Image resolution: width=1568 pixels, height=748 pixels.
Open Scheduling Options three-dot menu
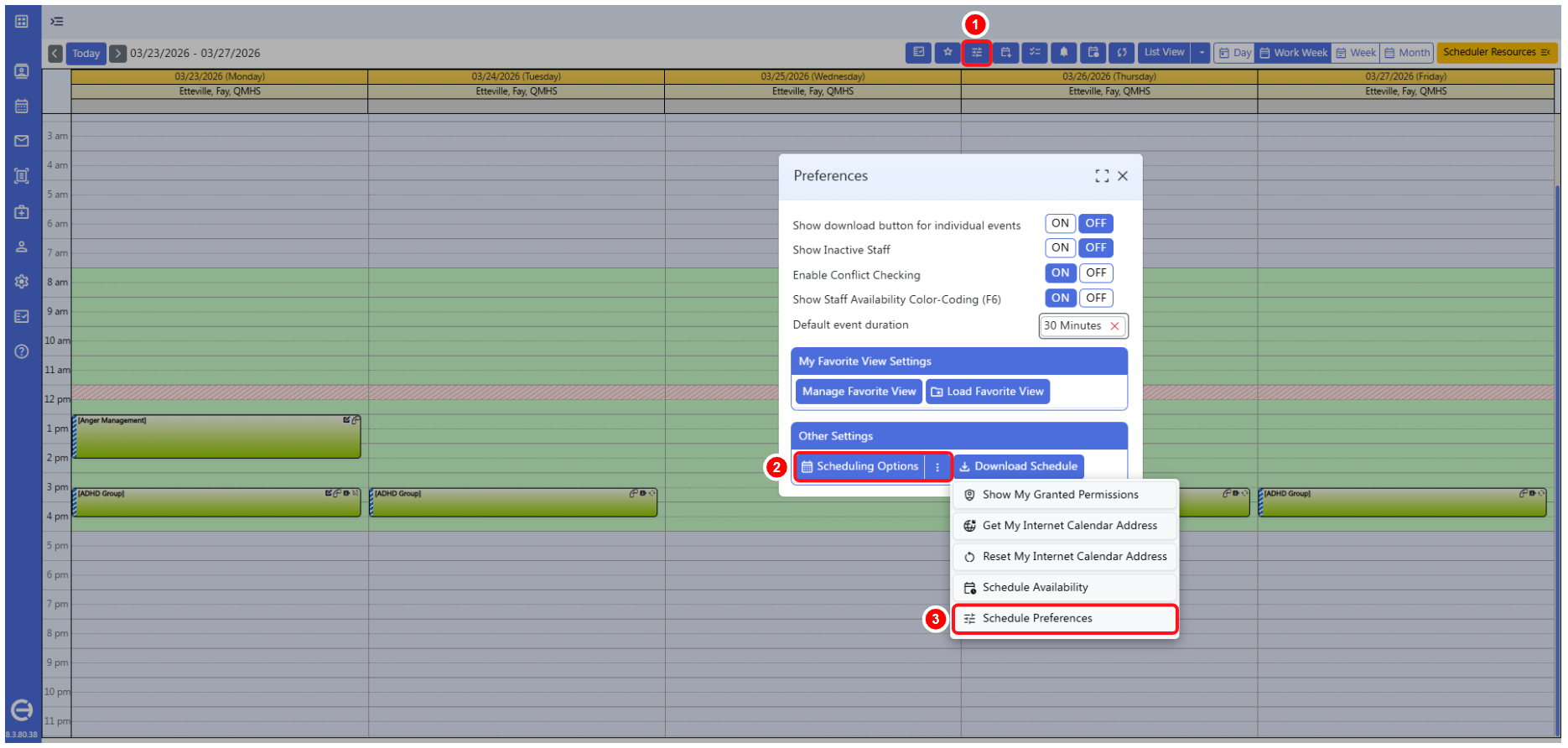click(x=937, y=467)
